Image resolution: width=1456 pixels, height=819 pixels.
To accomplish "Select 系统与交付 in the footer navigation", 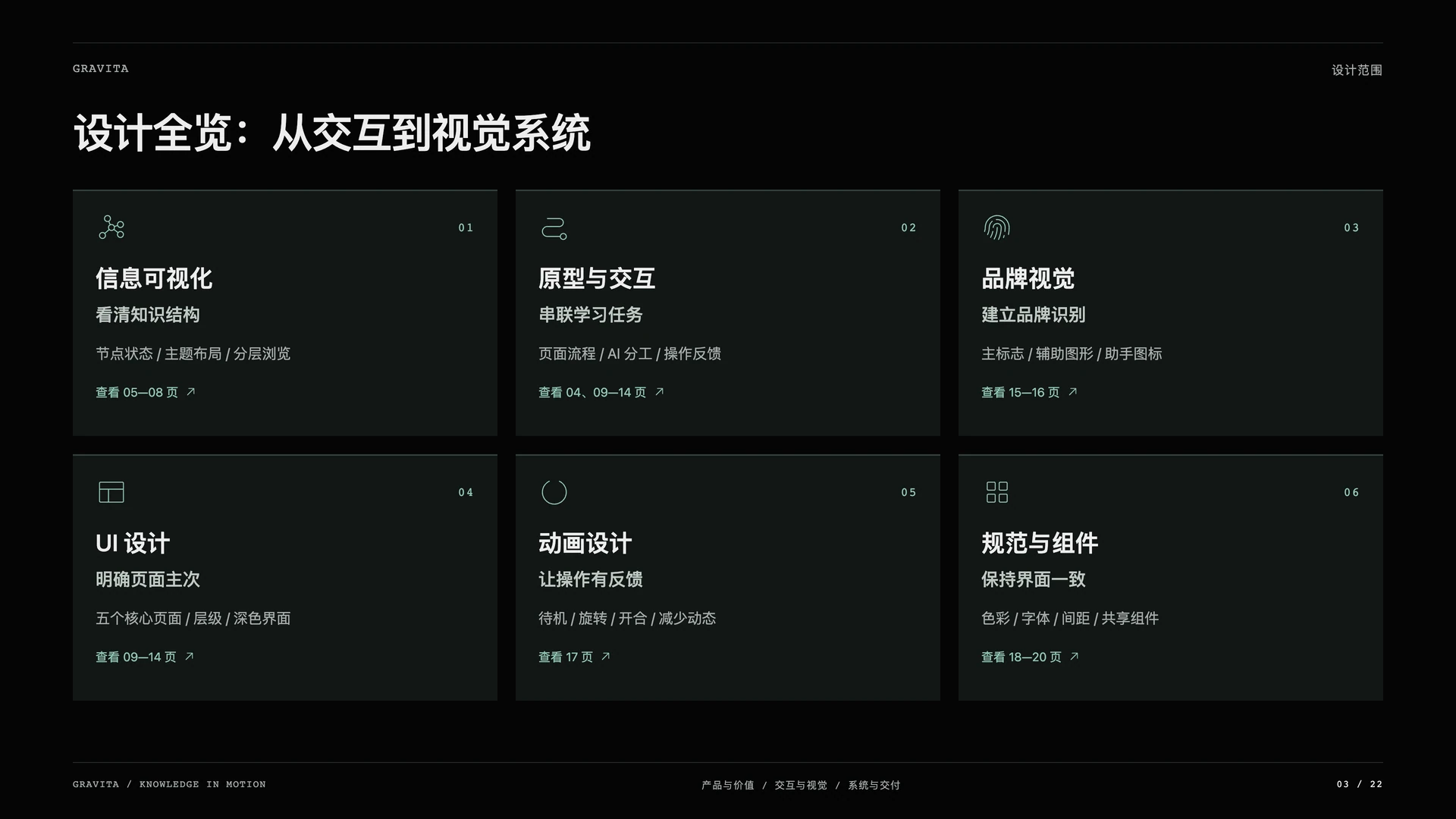I will [x=874, y=785].
